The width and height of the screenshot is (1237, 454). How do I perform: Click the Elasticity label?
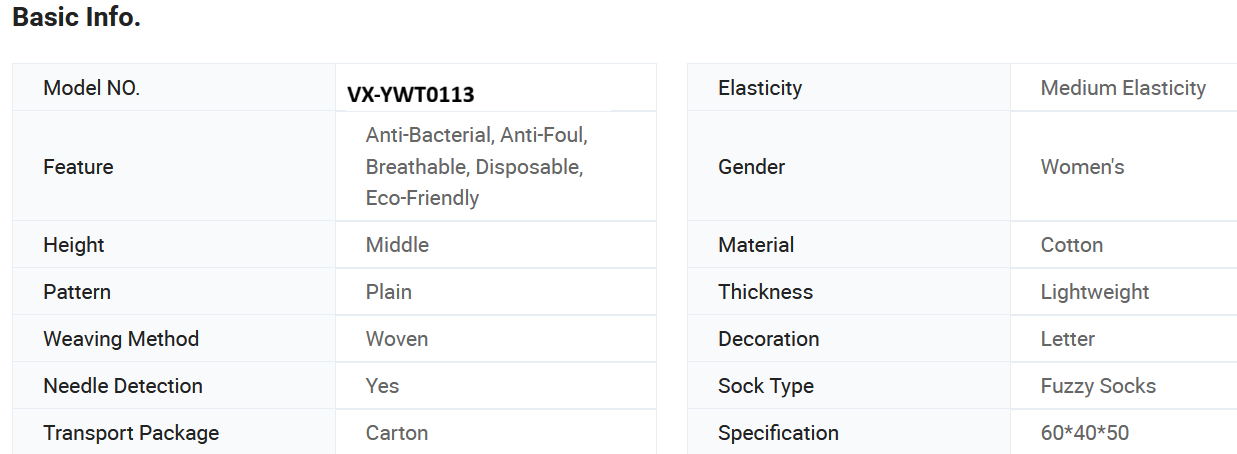click(x=760, y=88)
